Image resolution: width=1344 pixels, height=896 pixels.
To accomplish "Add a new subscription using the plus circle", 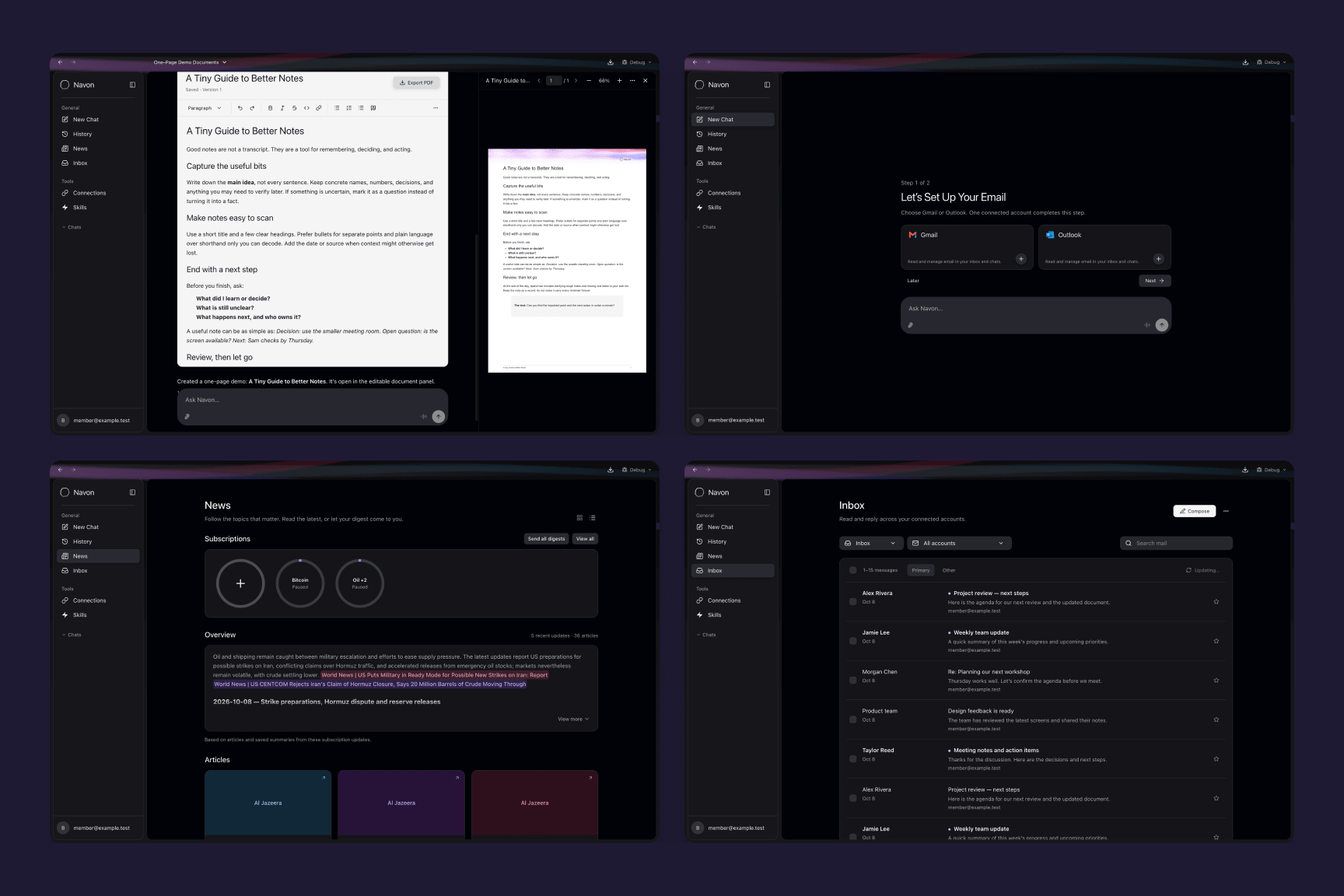I will [240, 583].
